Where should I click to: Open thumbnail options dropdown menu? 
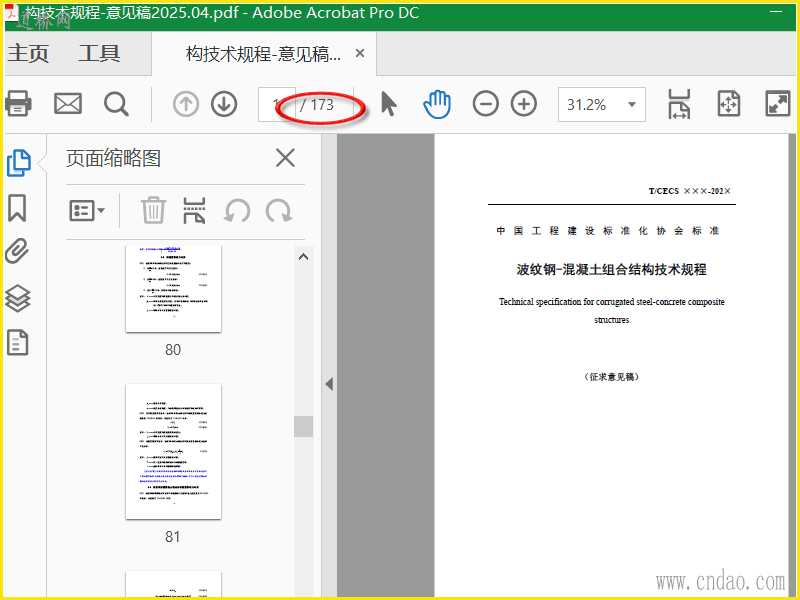pyautogui.click(x=87, y=210)
